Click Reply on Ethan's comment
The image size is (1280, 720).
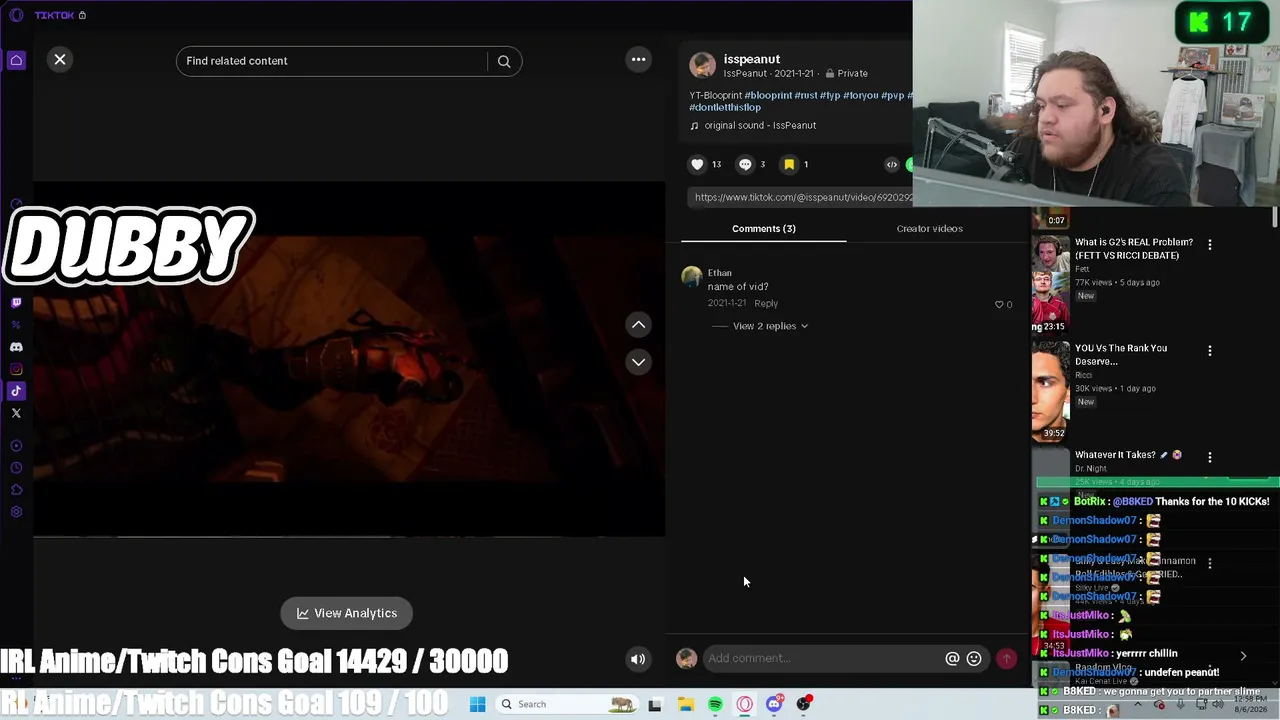(766, 303)
